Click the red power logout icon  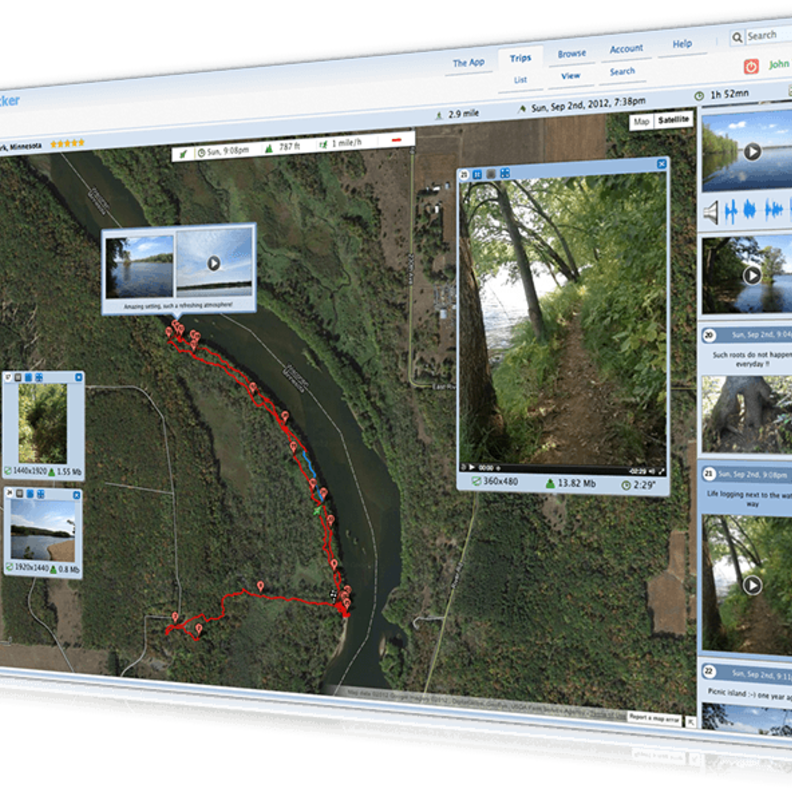coord(752,66)
